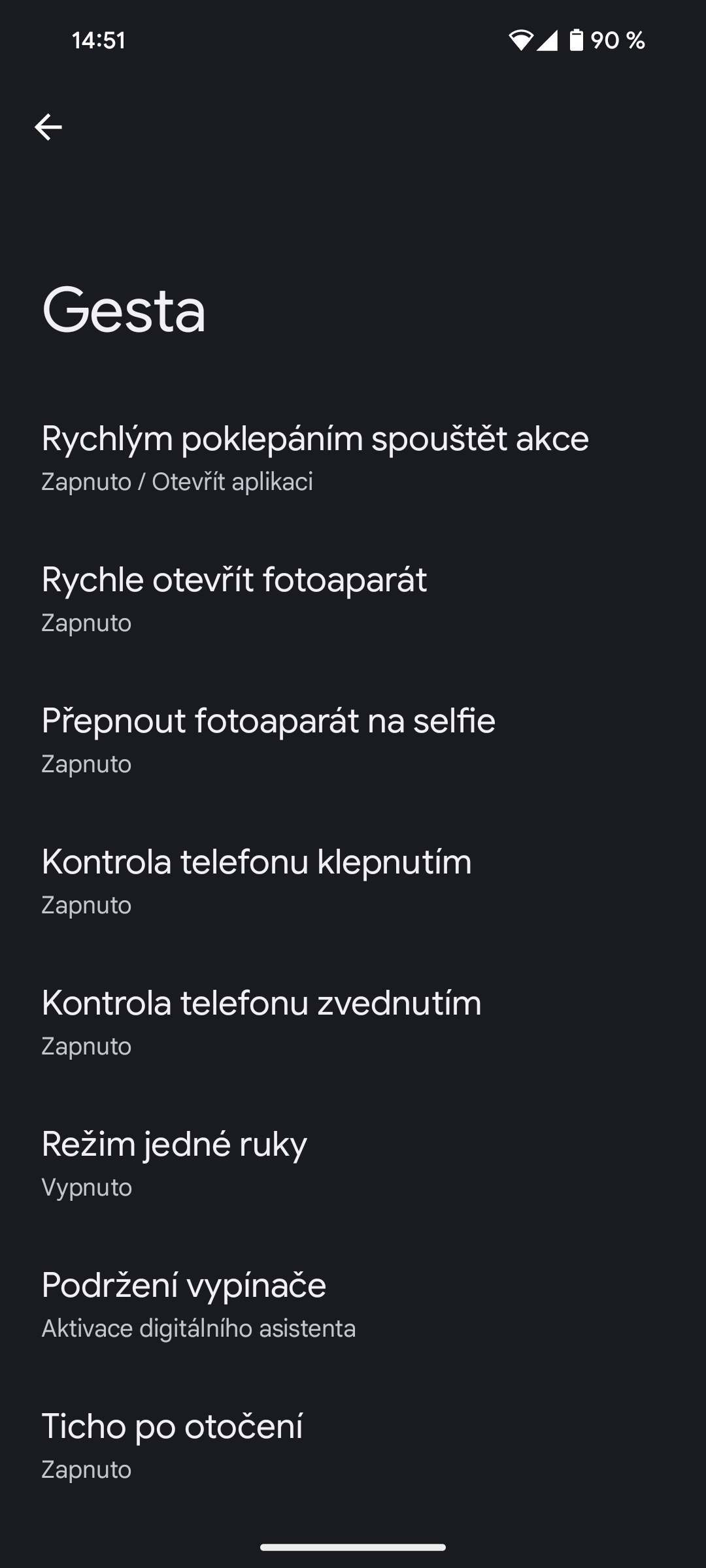Open Rychle otevřít fotoaparát setting
This screenshot has width=706, height=1568.
point(353,600)
